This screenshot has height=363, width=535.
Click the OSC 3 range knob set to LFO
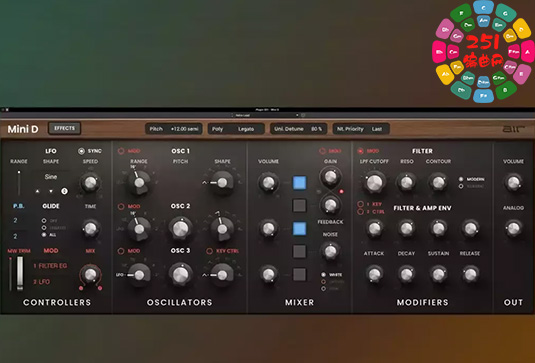pyautogui.click(x=139, y=275)
